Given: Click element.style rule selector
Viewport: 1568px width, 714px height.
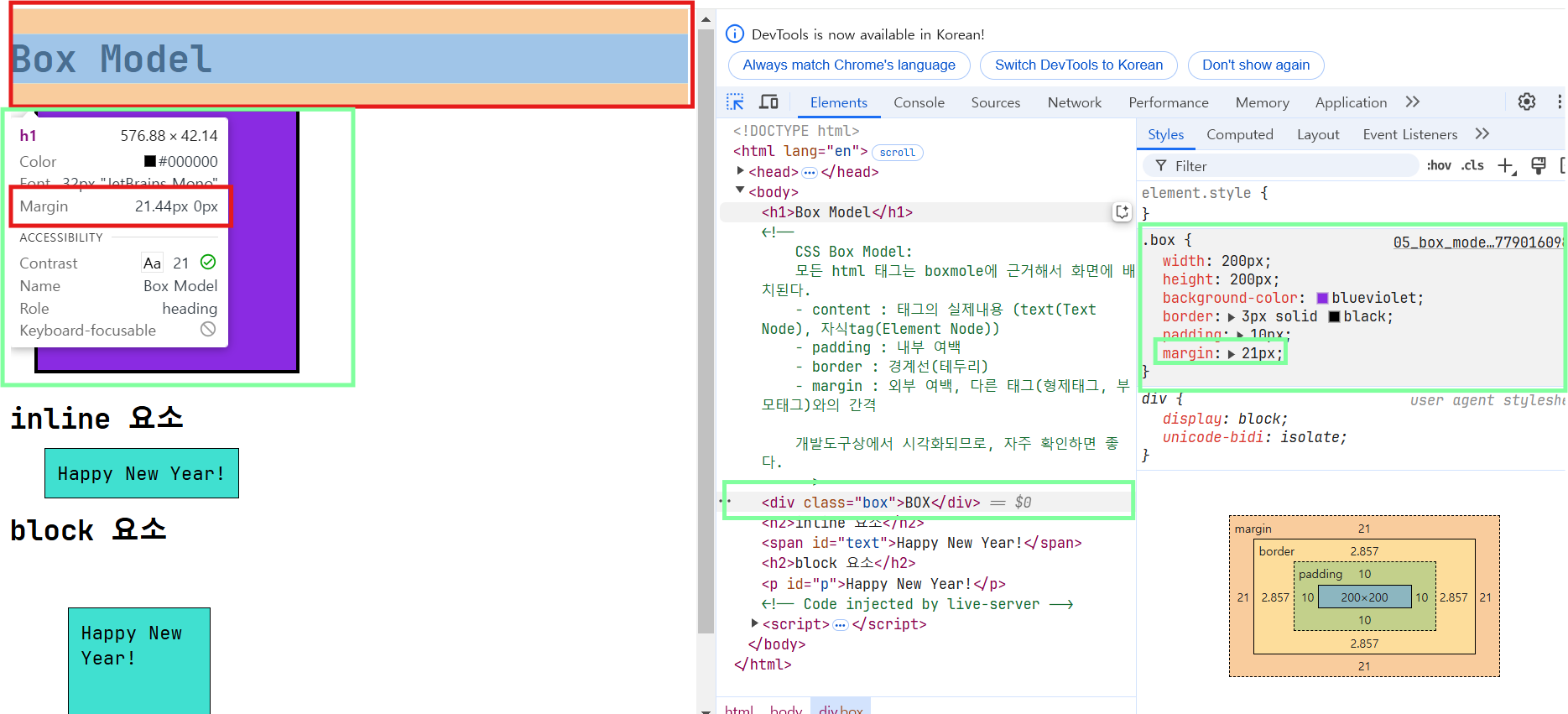Looking at the screenshot, I should (x=1196, y=193).
